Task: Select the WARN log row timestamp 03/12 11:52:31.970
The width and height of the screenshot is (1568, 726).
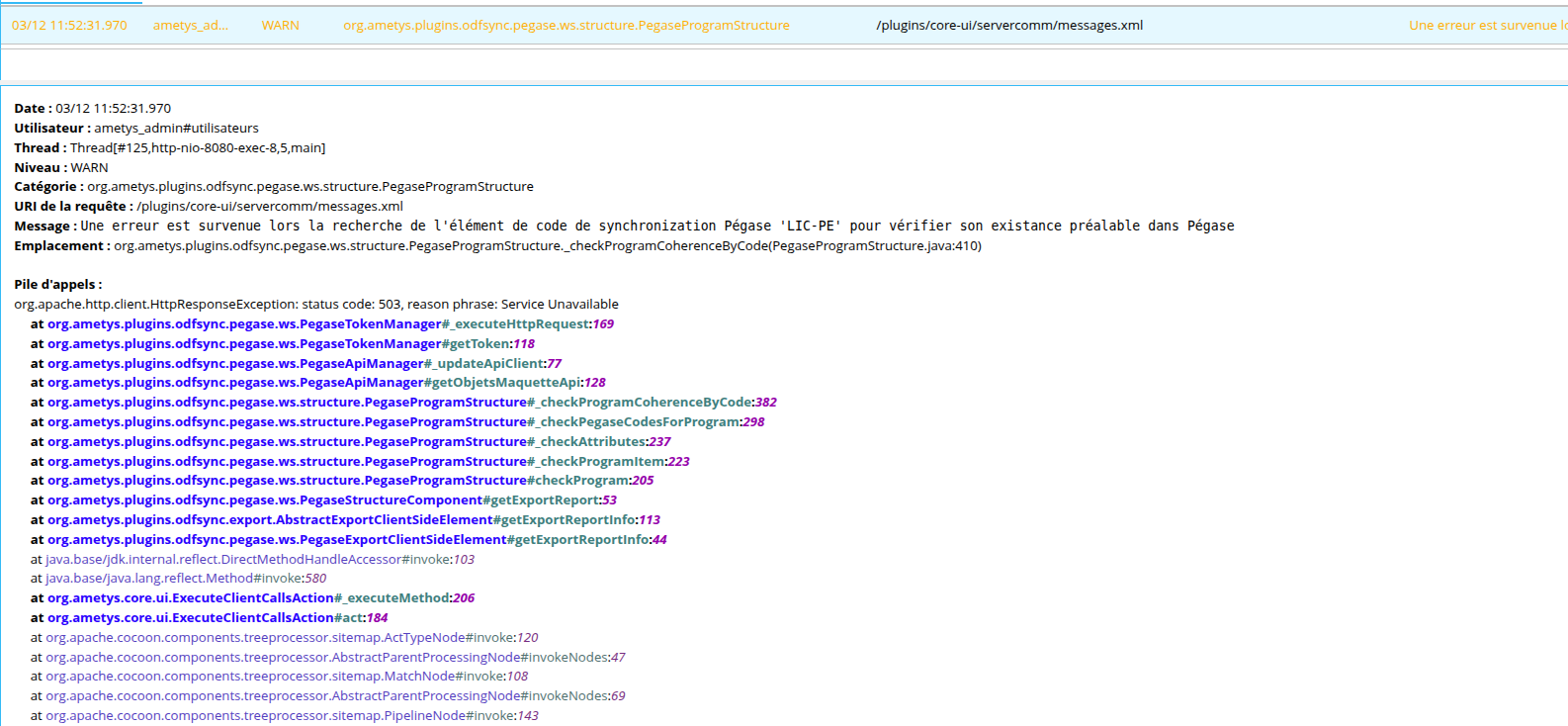Action: click(x=69, y=26)
